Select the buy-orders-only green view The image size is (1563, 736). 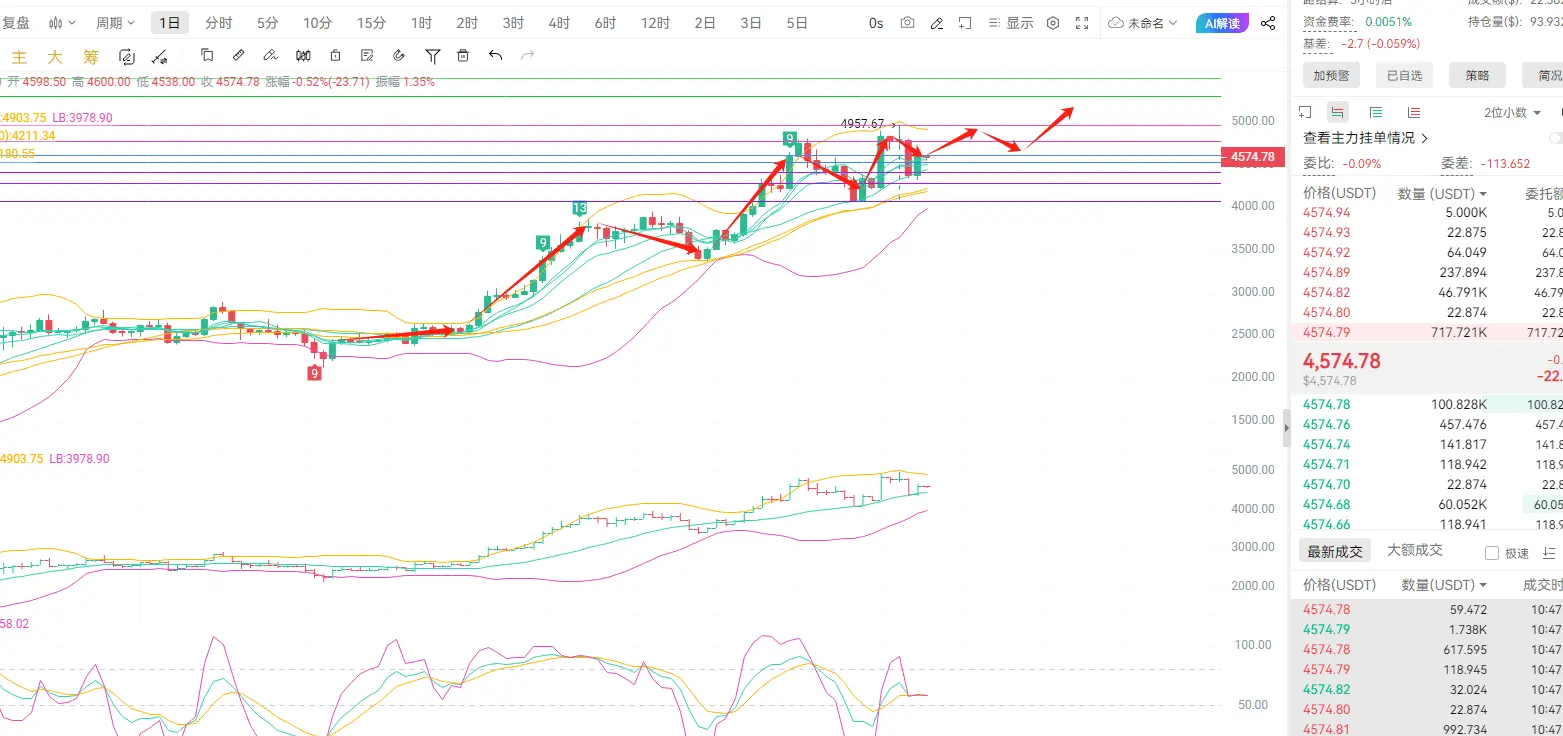[x=1376, y=112]
